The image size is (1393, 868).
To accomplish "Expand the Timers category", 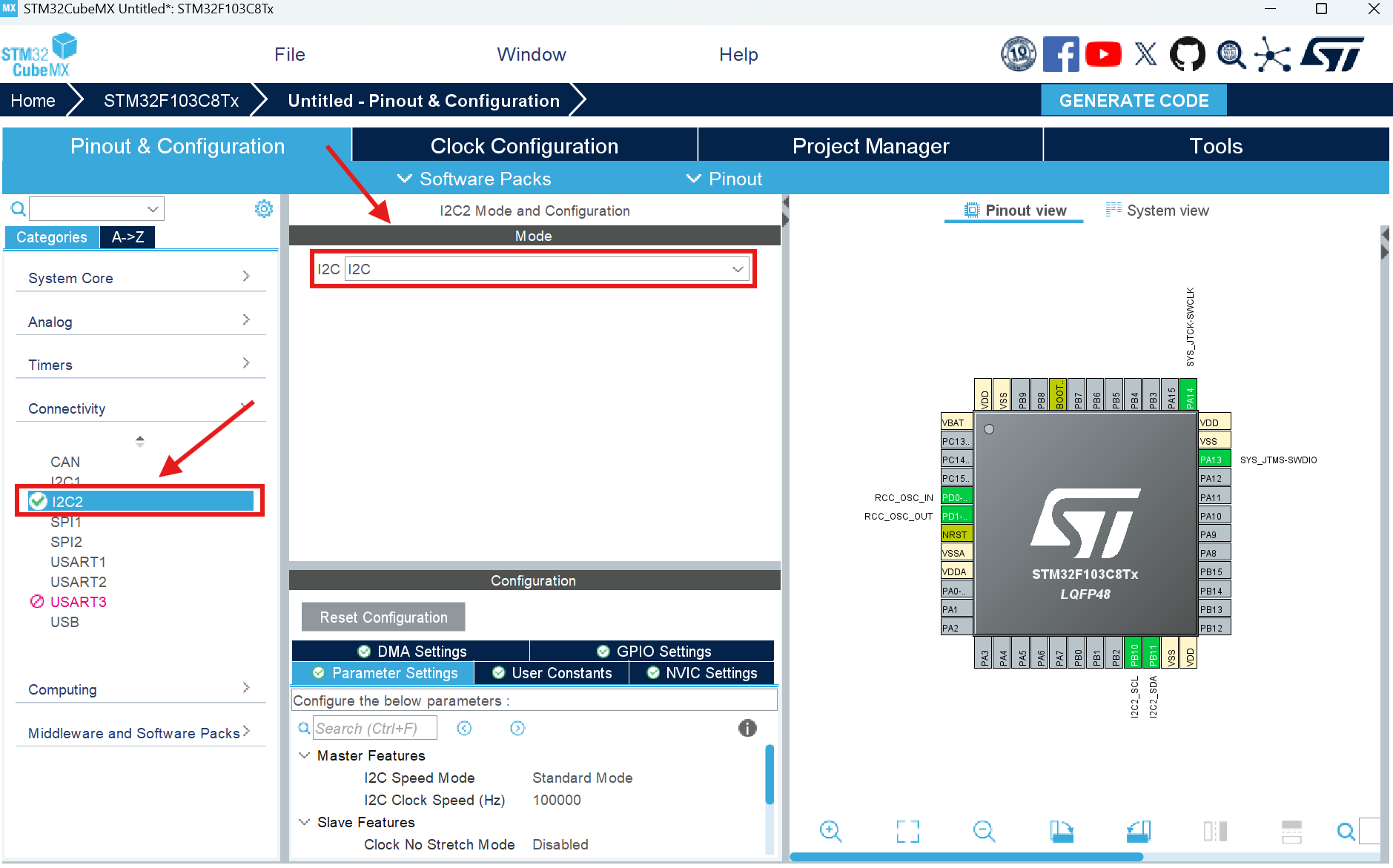I will [x=140, y=365].
